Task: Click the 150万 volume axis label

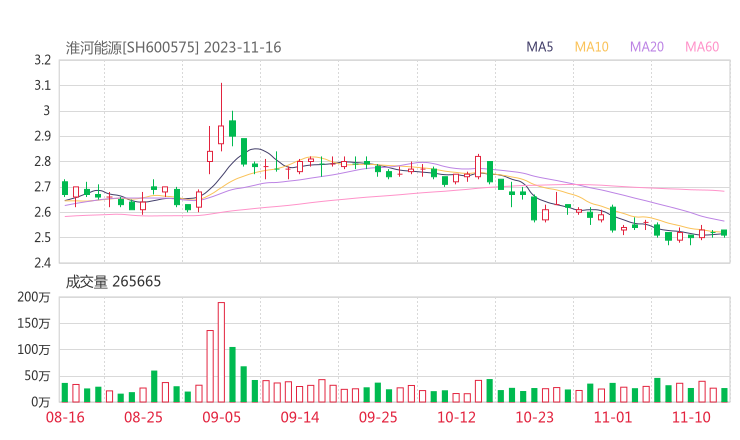Action: click(34, 323)
